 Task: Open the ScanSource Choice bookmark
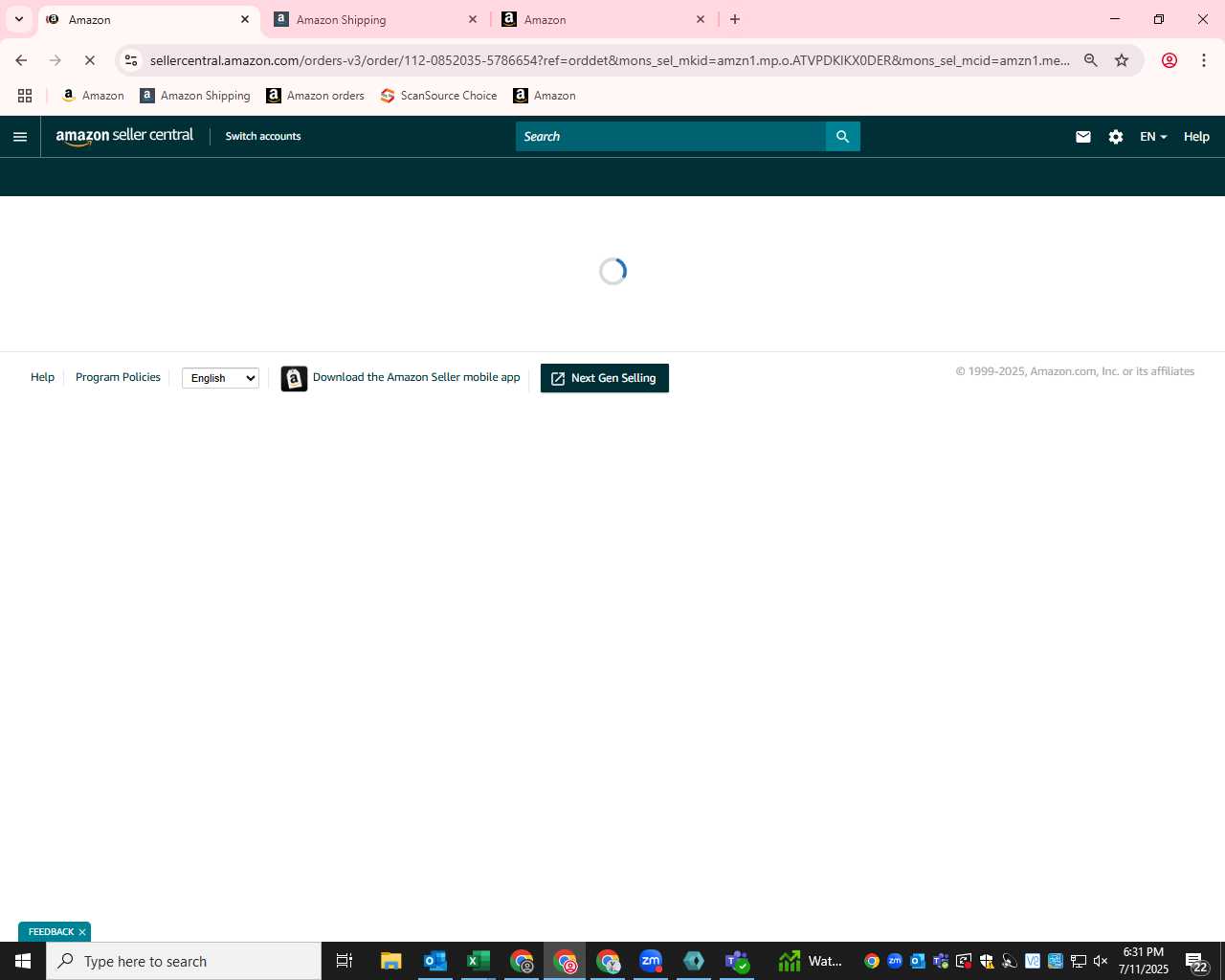[438, 96]
